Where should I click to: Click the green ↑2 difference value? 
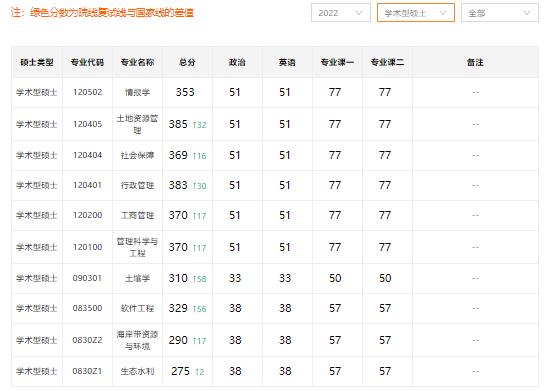coord(200,372)
